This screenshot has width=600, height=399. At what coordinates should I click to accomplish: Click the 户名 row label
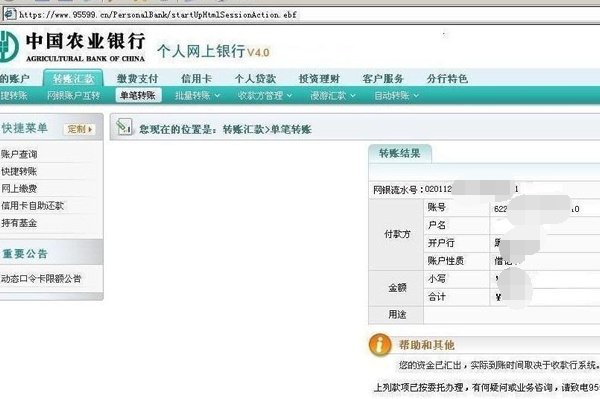click(437, 225)
